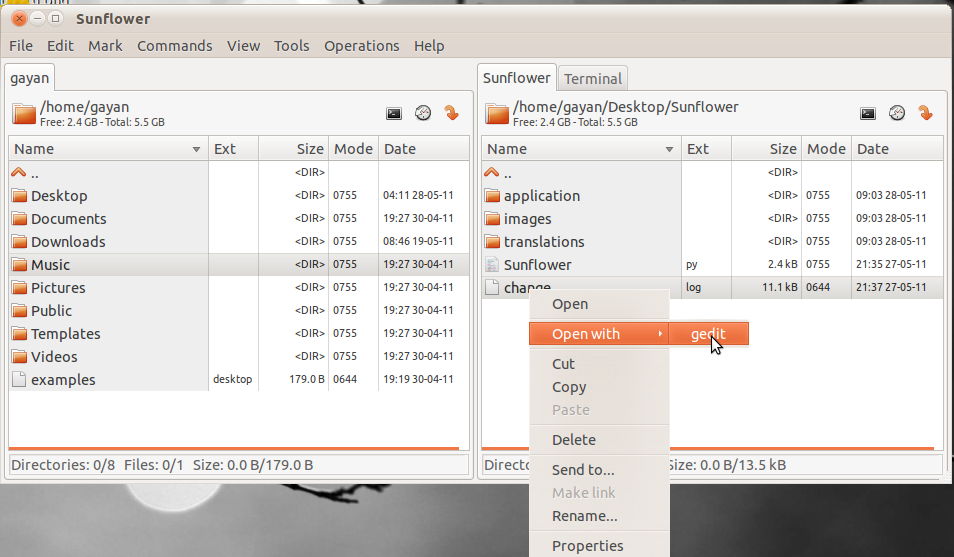The width and height of the screenshot is (954, 557).
Task: Sort right pane by Mode column
Action: tap(826, 149)
